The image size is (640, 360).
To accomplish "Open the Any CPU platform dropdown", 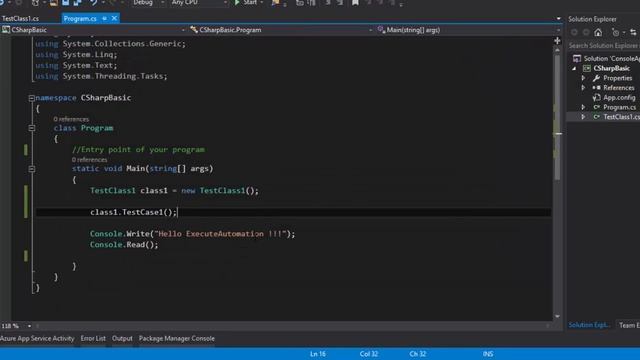I will [x=199, y=2].
